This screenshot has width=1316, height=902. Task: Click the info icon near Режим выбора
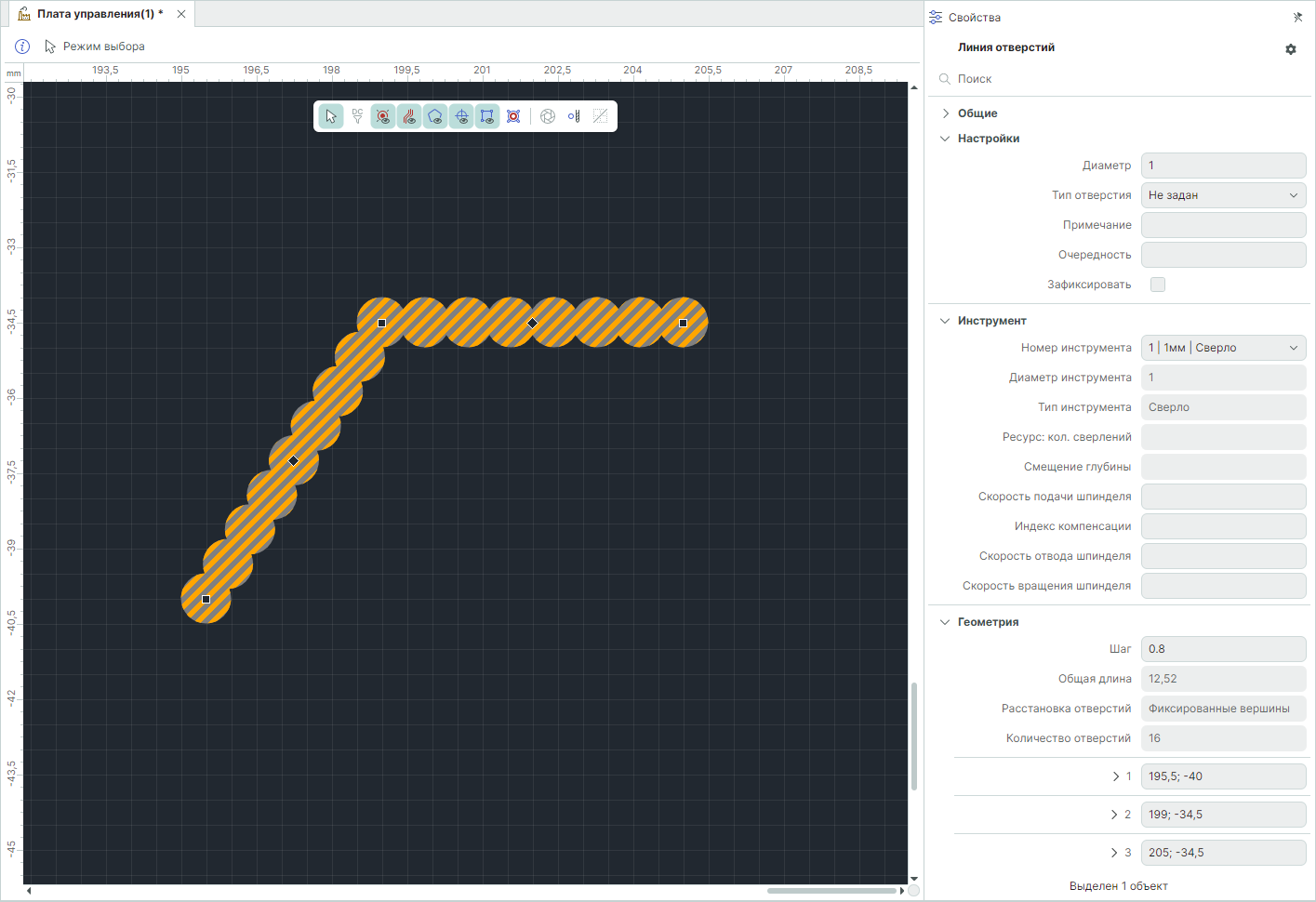point(22,46)
